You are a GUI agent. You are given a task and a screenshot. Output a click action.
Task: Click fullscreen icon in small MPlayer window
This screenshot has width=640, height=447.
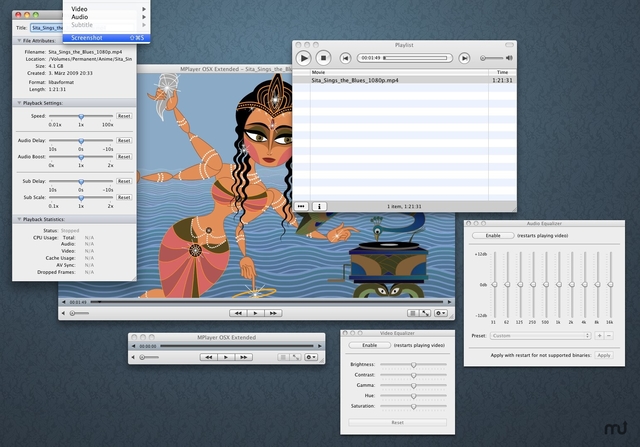296,357
